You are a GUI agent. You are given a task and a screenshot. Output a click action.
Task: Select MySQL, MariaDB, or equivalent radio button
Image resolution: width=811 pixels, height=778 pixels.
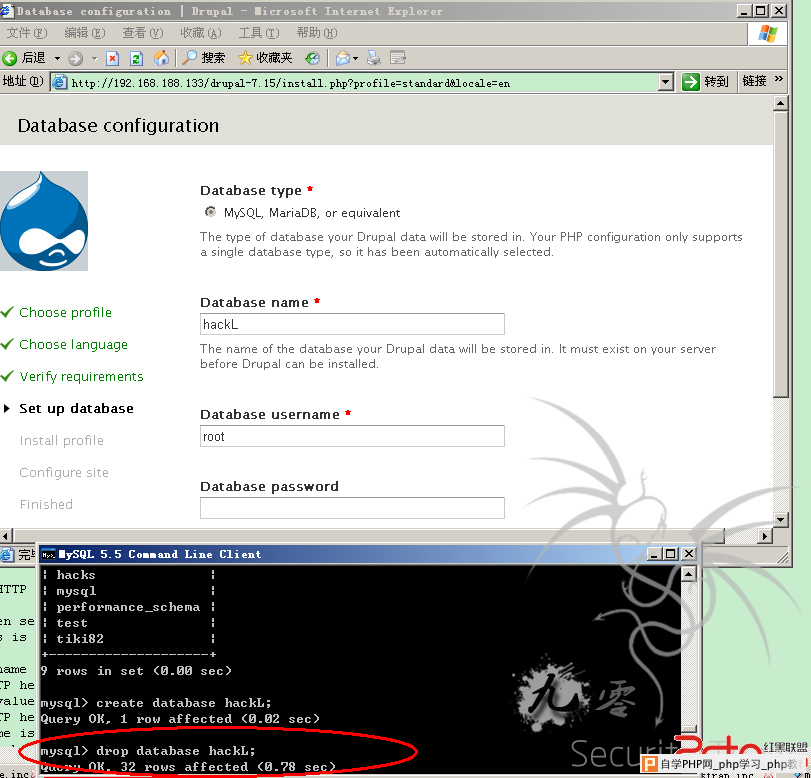click(x=210, y=212)
